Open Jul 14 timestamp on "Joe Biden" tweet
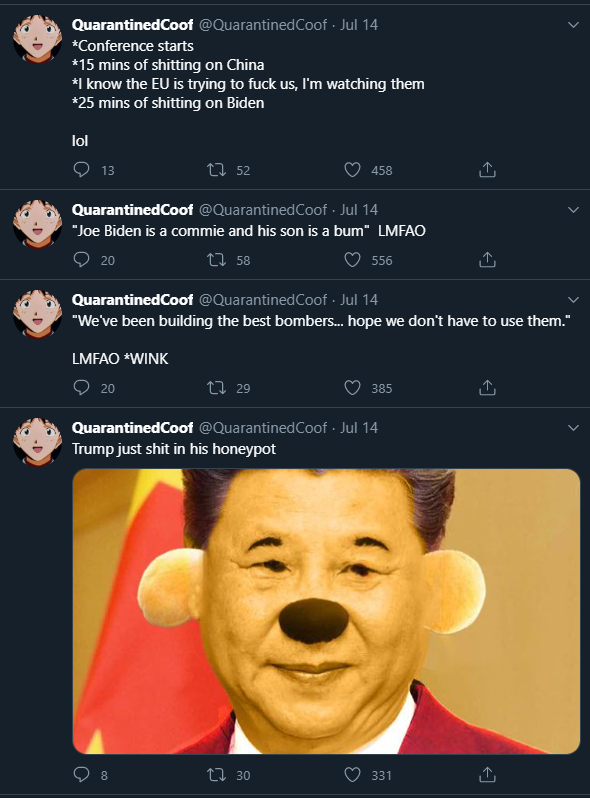590x798 pixels. (359, 210)
